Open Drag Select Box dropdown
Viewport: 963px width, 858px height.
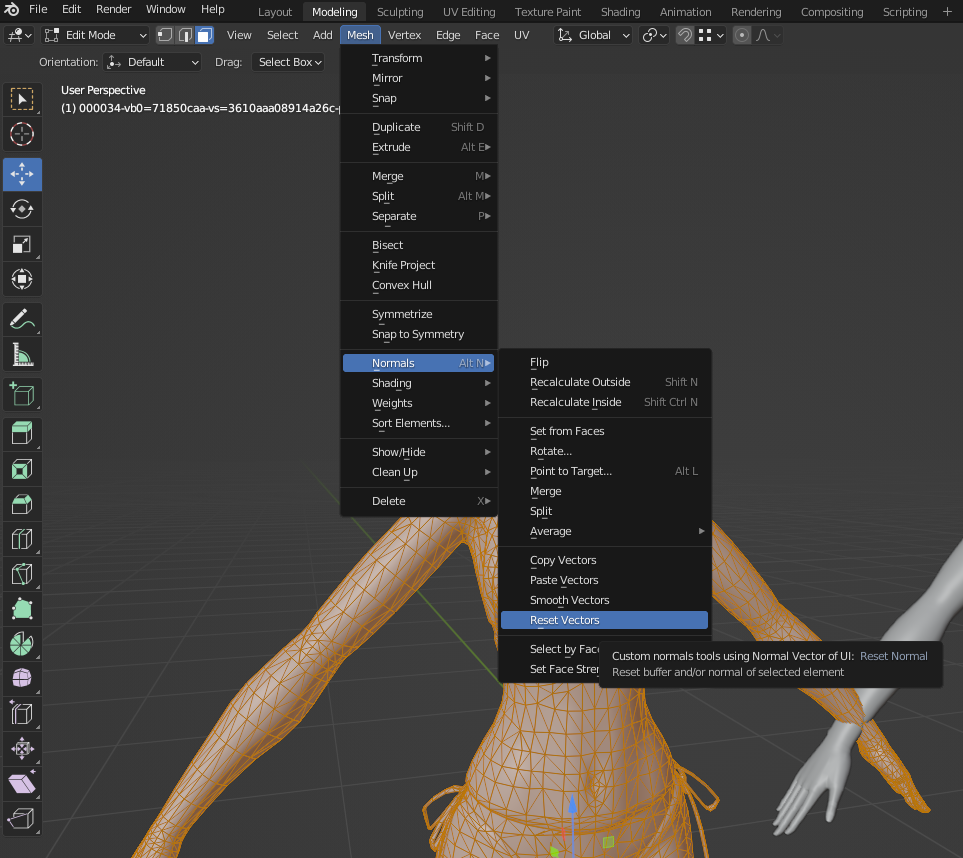(288, 62)
